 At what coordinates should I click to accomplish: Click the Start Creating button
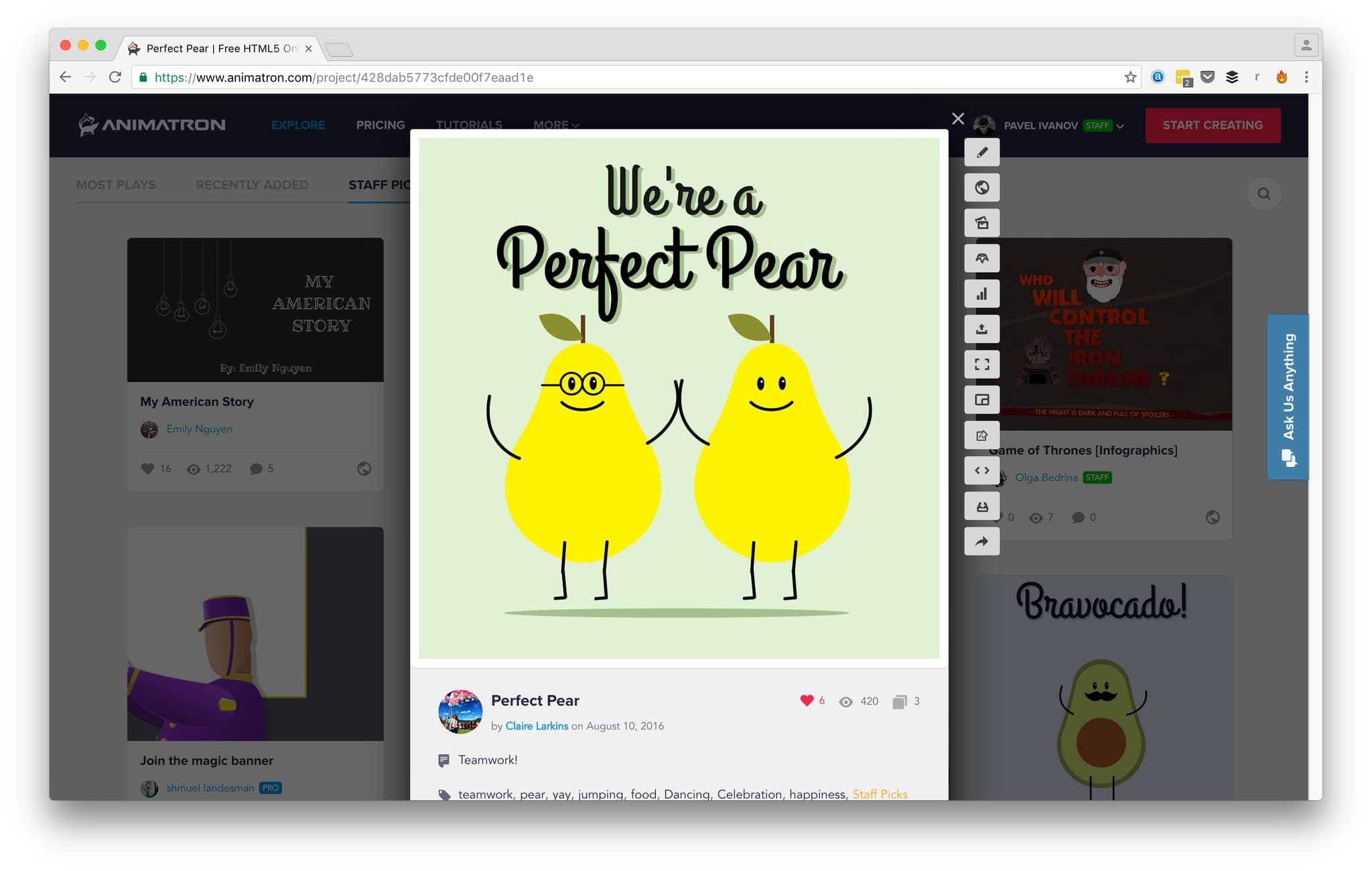(x=1212, y=125)
